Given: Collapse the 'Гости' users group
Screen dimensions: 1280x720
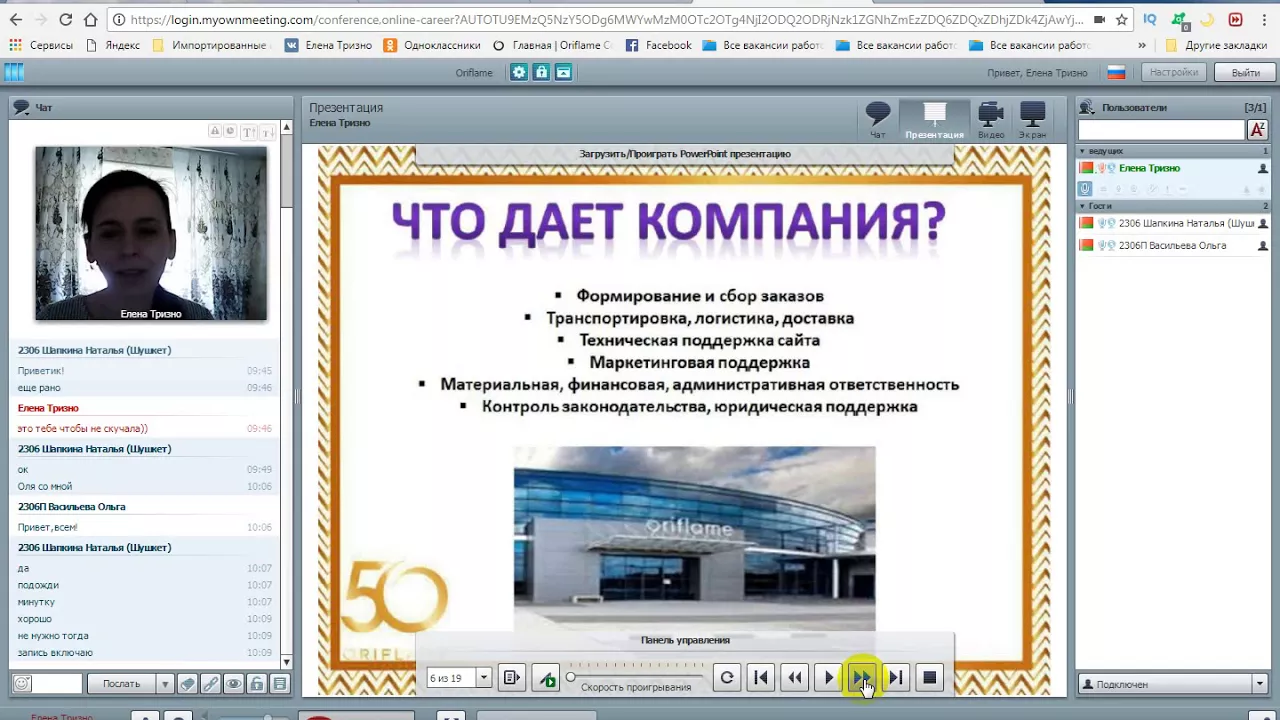Looking at the screenshot, I should [1082, 206].
